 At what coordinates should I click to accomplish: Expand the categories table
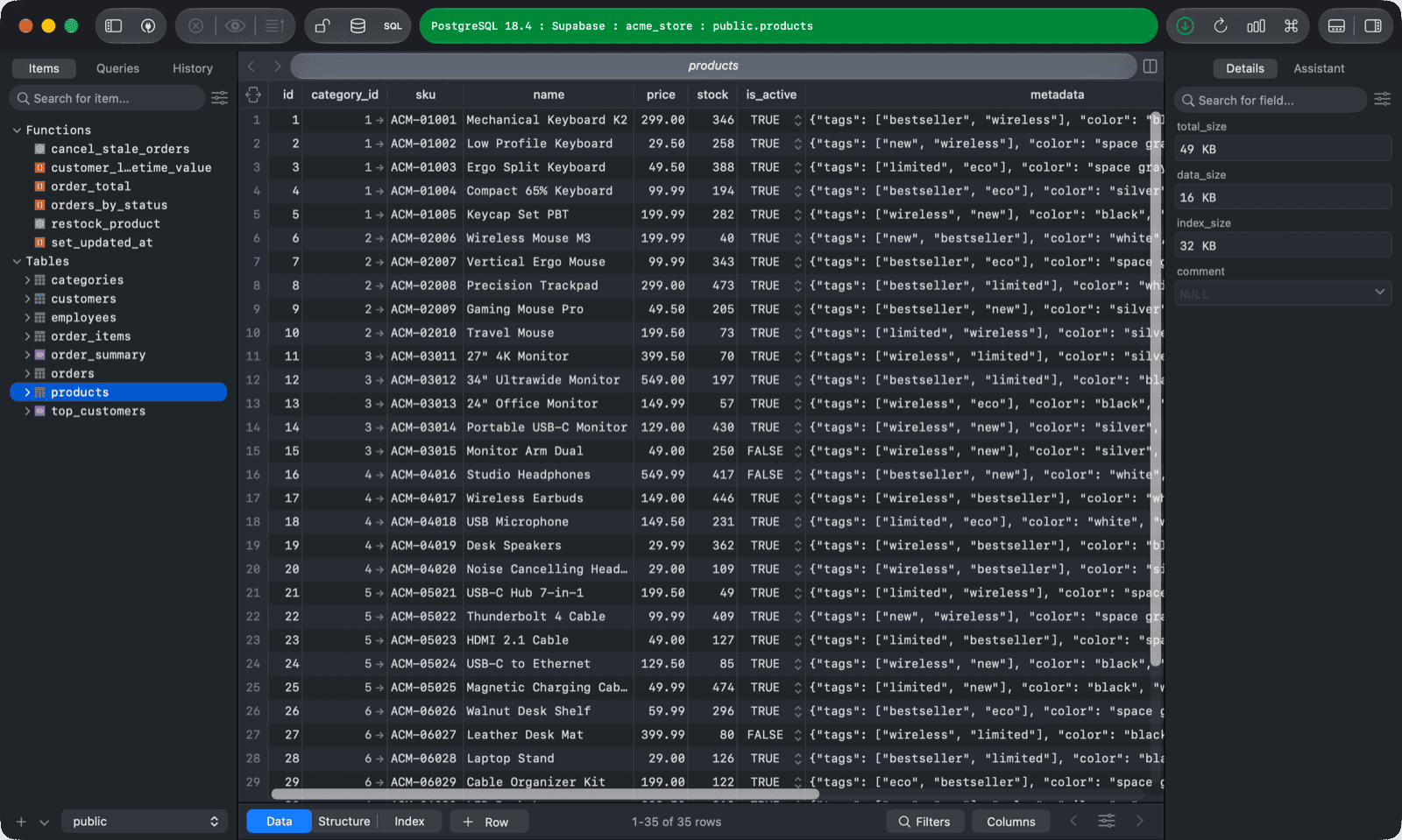click(27, 280)
